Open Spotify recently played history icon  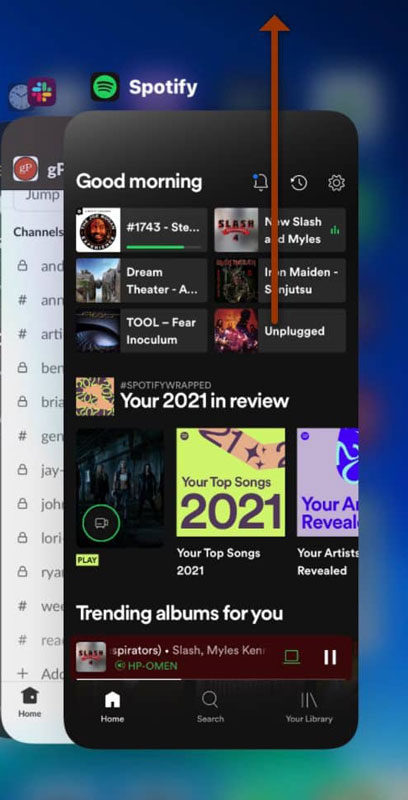tap(298, 182)
